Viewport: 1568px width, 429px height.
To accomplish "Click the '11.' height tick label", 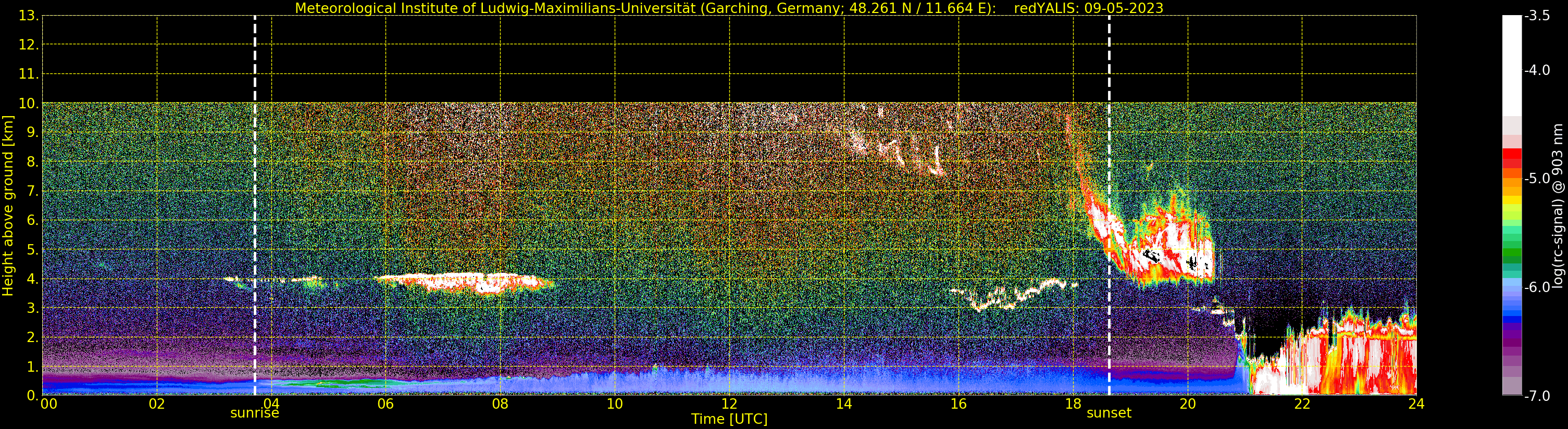I will coord(29,74).
